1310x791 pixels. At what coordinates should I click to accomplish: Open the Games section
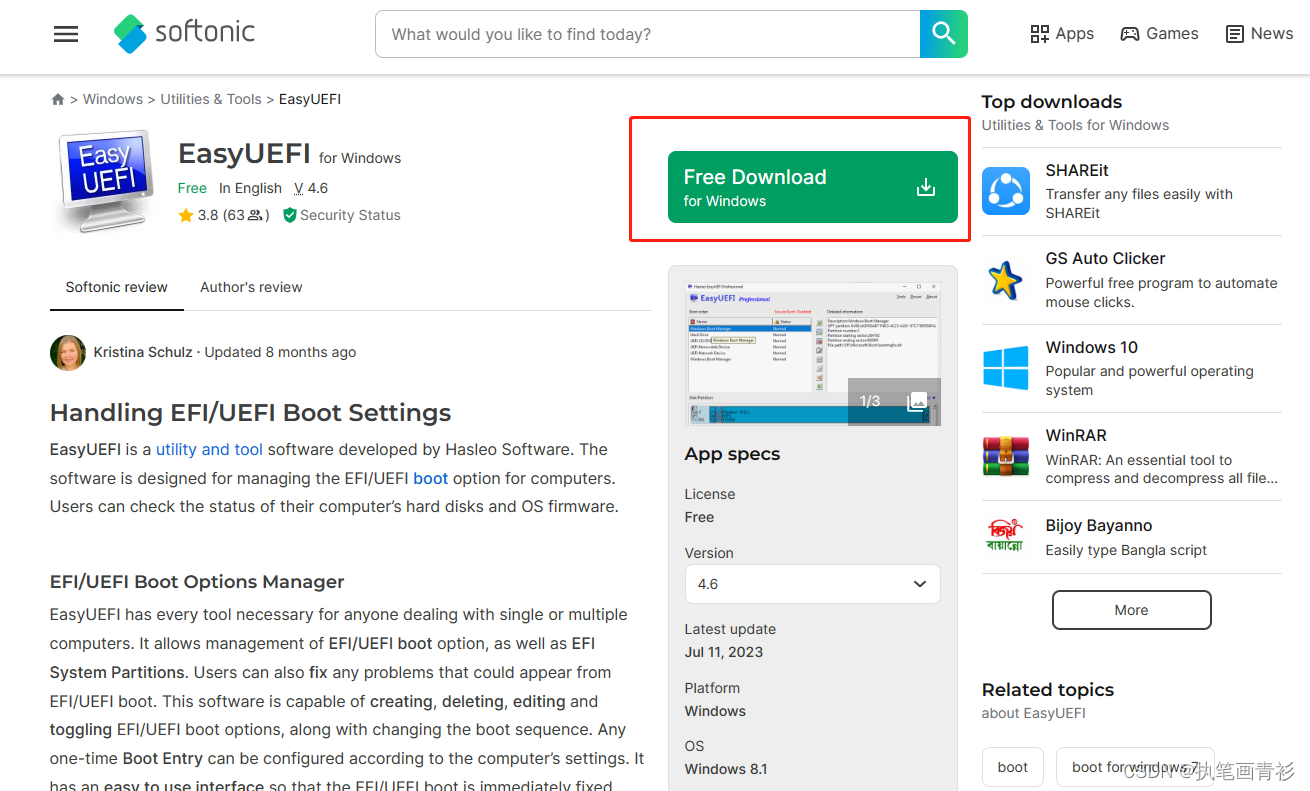pos(1159,34)
